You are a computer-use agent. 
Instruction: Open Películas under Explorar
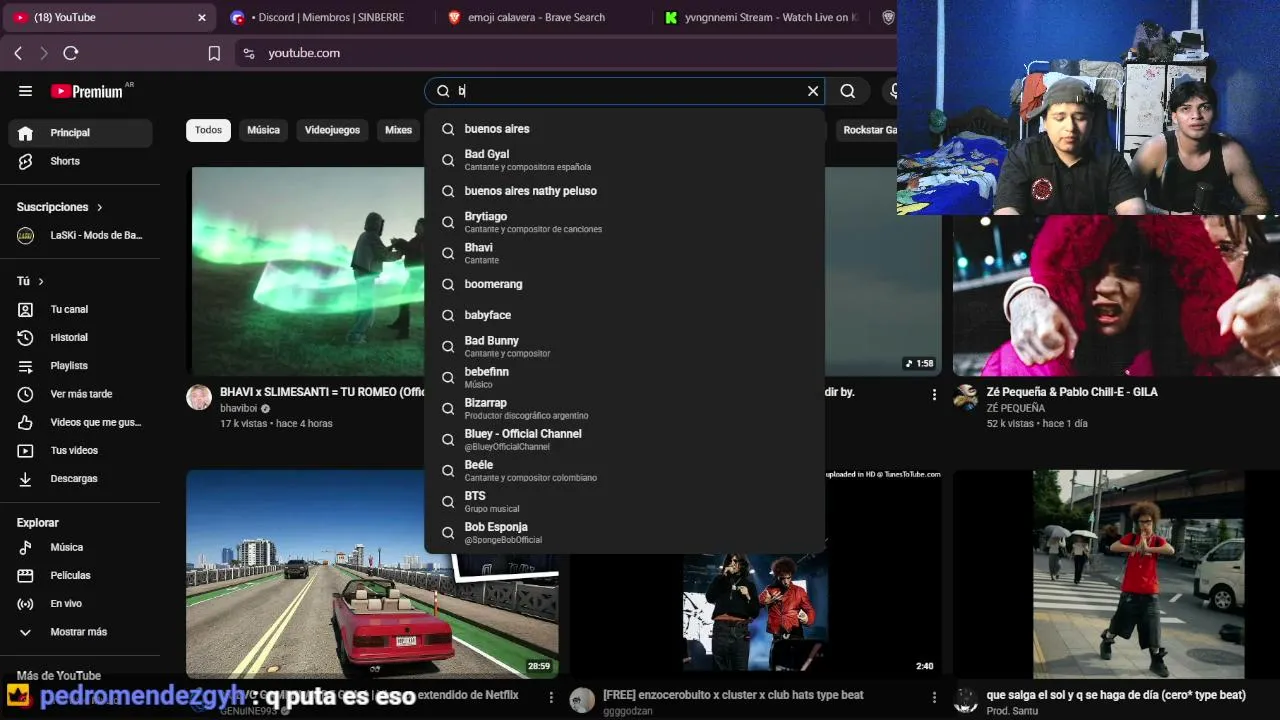click(80, 576)
